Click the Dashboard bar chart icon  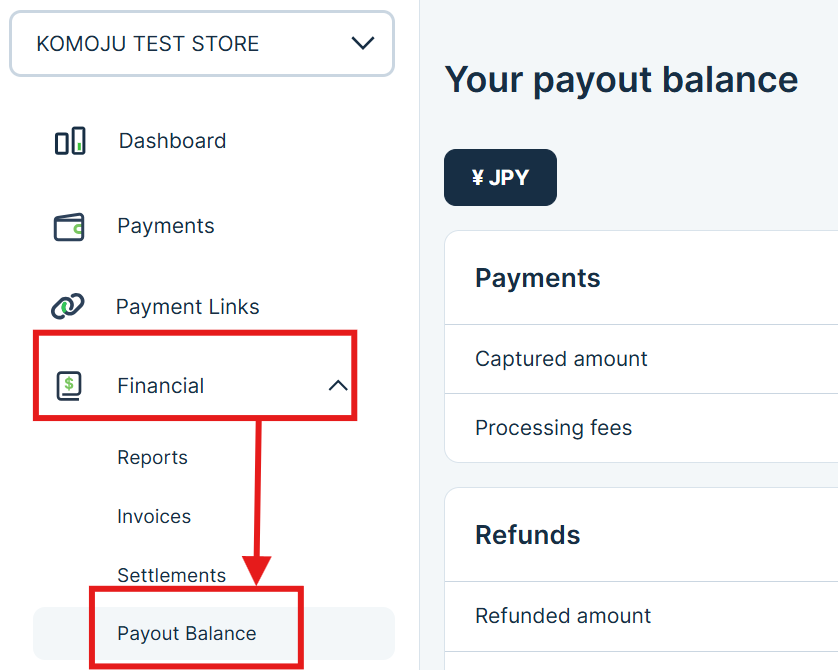coord(70,141)
